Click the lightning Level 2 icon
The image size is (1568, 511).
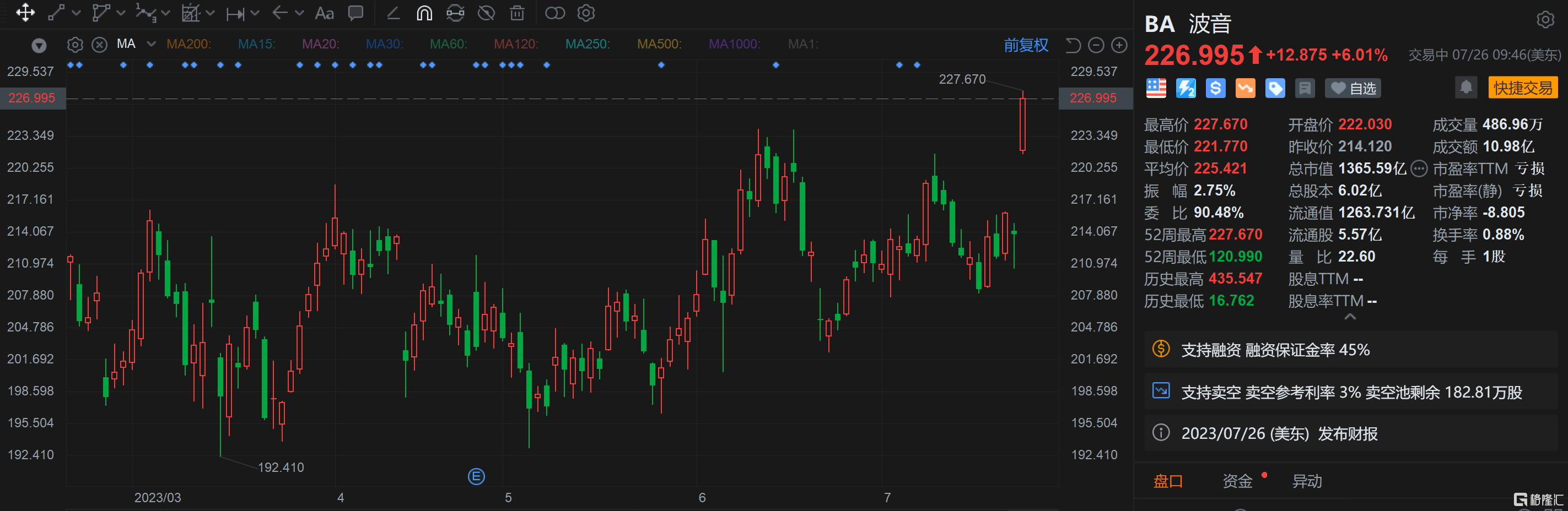(1185, 88)
